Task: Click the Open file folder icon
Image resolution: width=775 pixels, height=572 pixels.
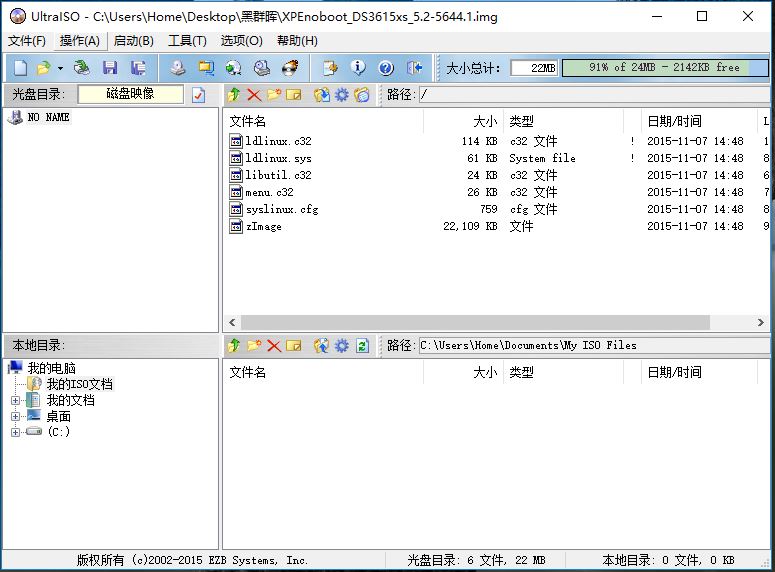Action: click(44, 68)
